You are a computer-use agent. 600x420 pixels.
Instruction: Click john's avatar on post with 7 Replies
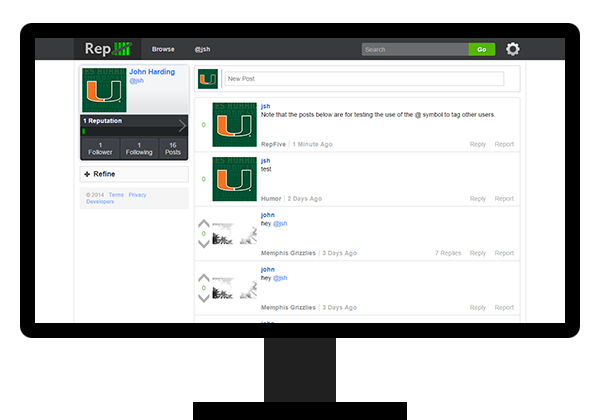point(235,233)
